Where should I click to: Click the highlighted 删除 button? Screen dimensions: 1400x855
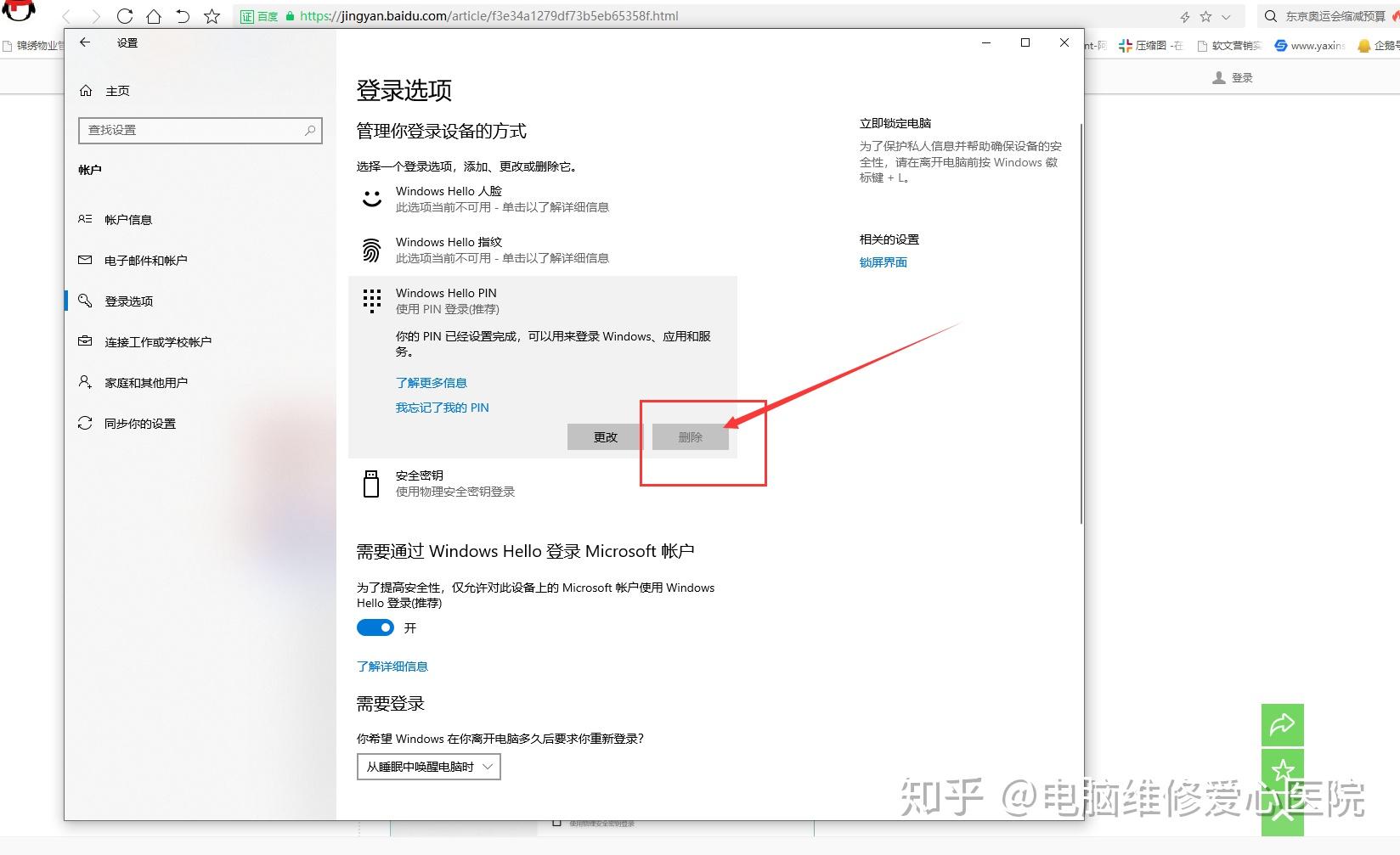(x=691, y=436)
